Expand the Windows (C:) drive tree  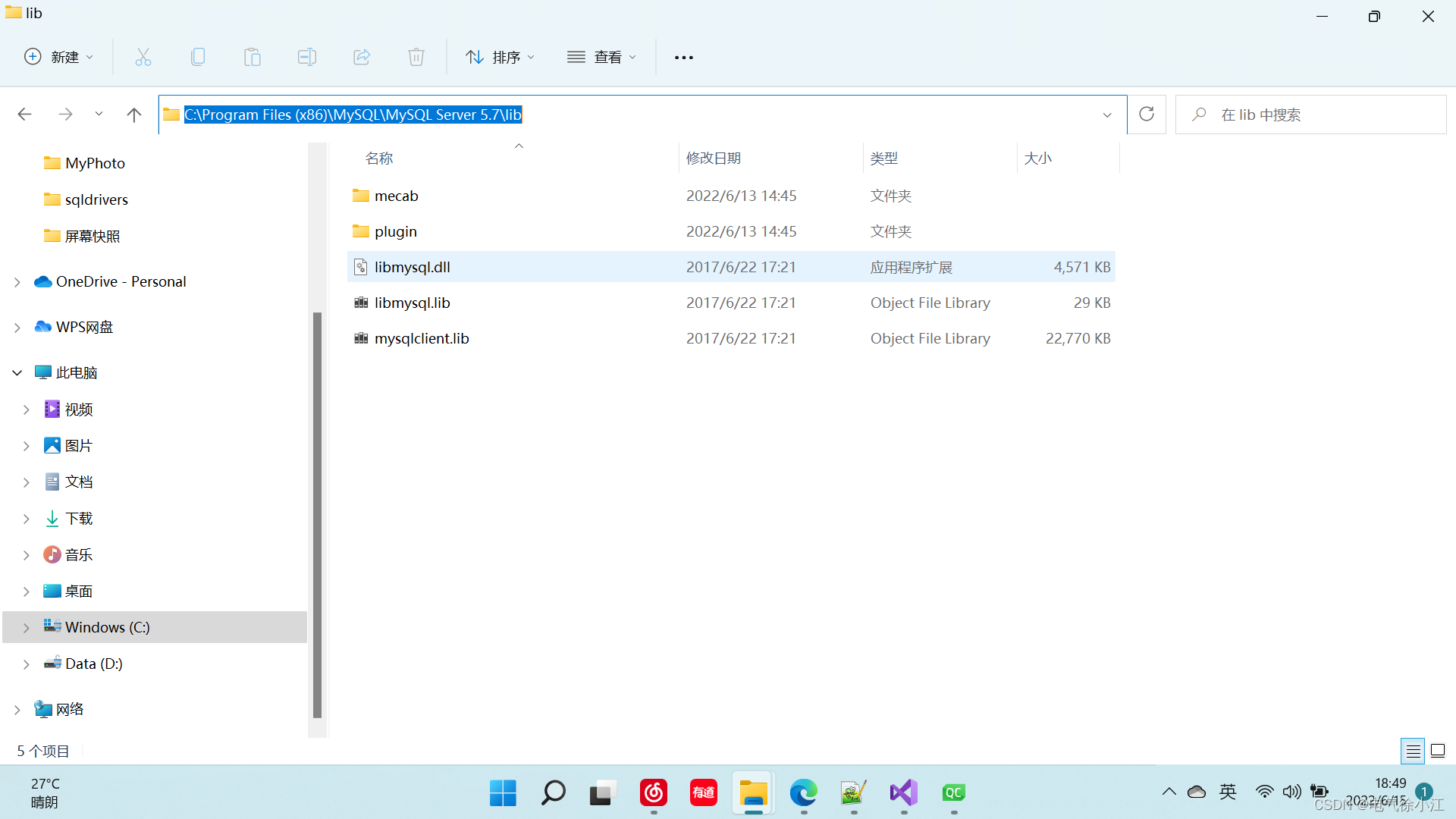tap(27, 628)
